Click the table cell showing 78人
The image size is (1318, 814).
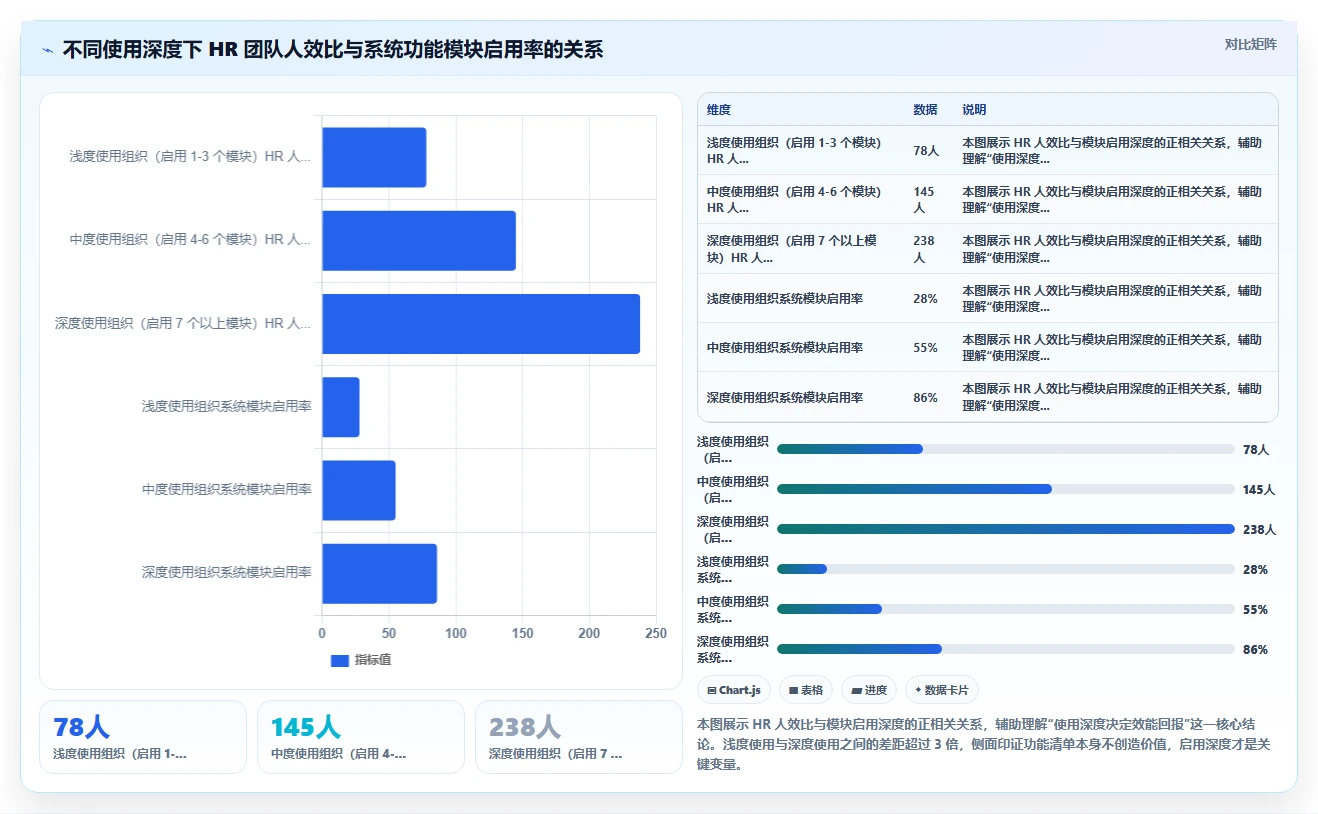[x=927, y=151]
